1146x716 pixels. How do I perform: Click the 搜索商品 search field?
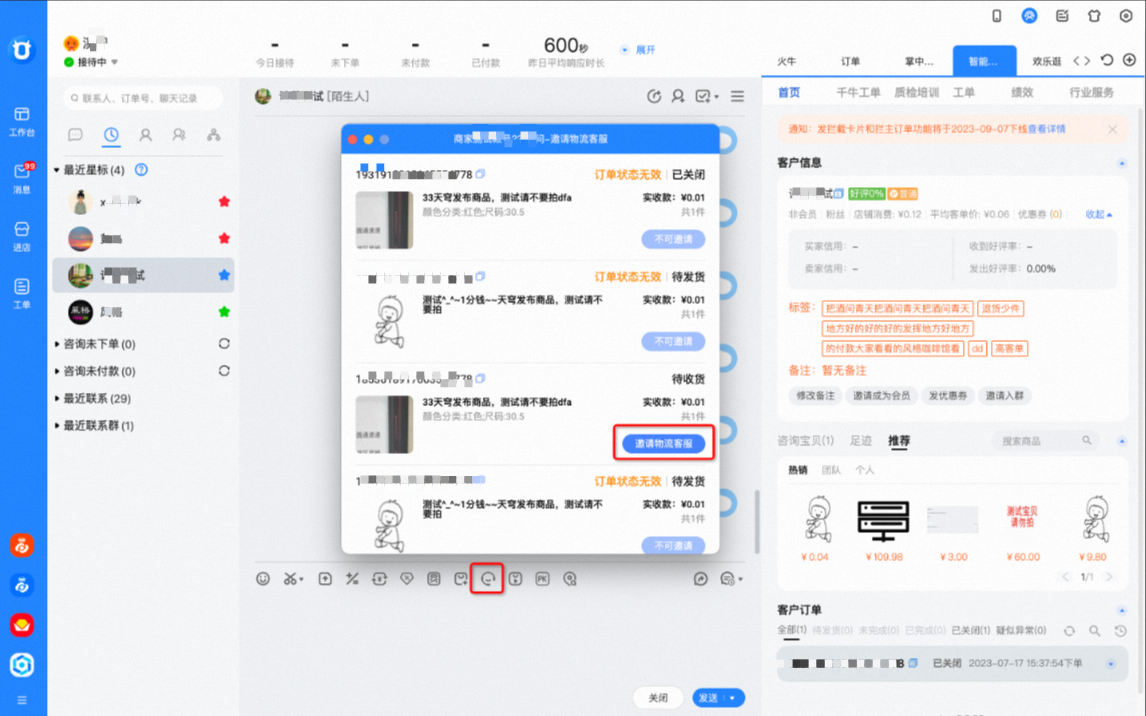1045,441
